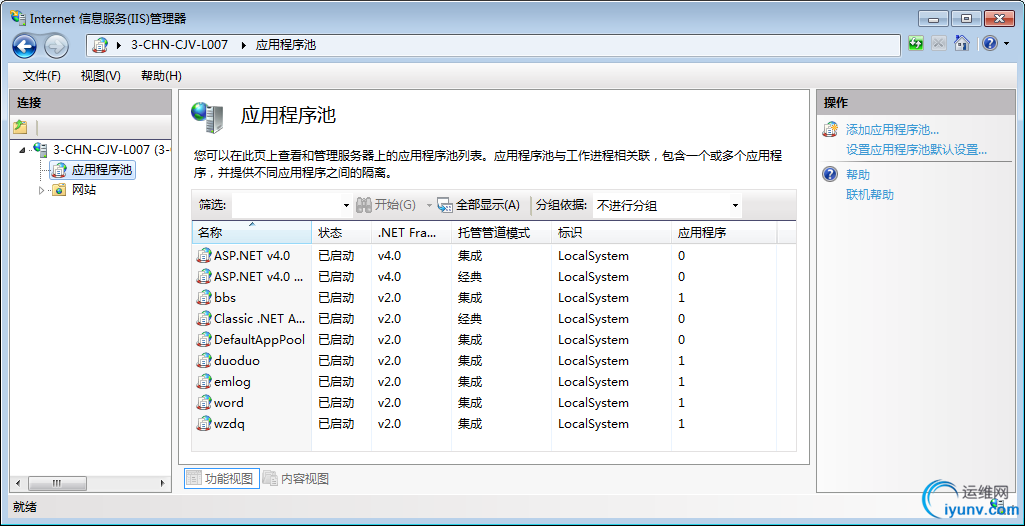This screenshot has width=1025, height=526.
Task: Expand the 网站 tree node
Action: point(41,191)
